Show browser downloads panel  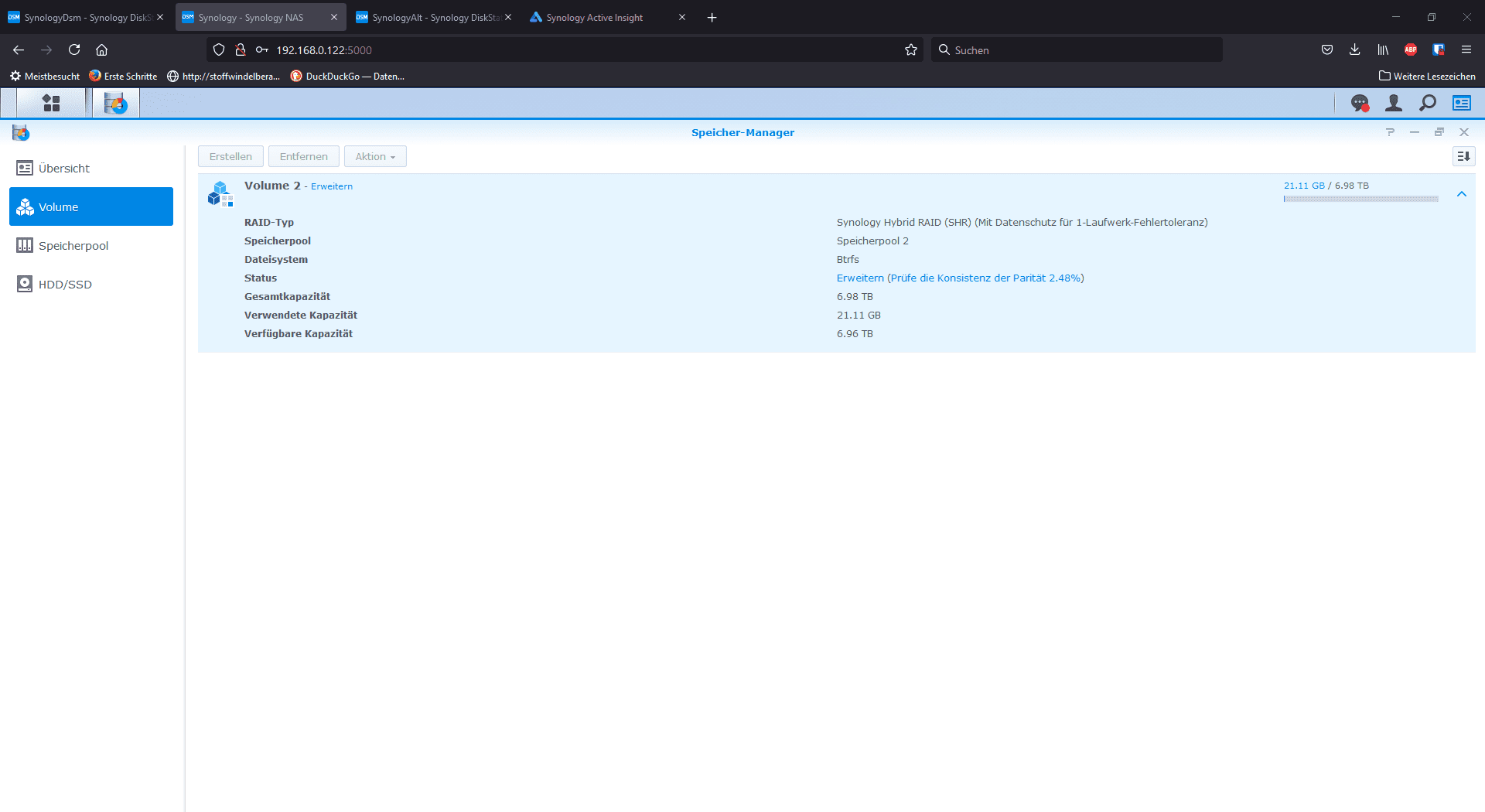(1355, 49)
